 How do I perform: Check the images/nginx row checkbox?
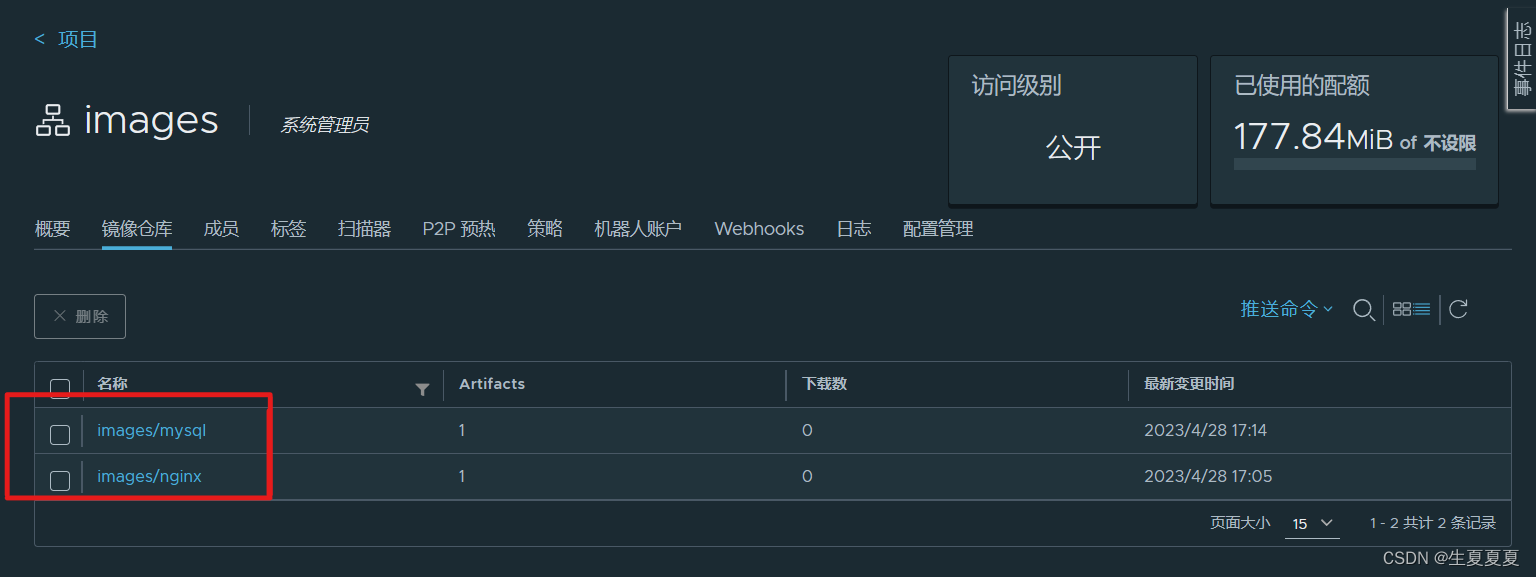tap(59, 480)
